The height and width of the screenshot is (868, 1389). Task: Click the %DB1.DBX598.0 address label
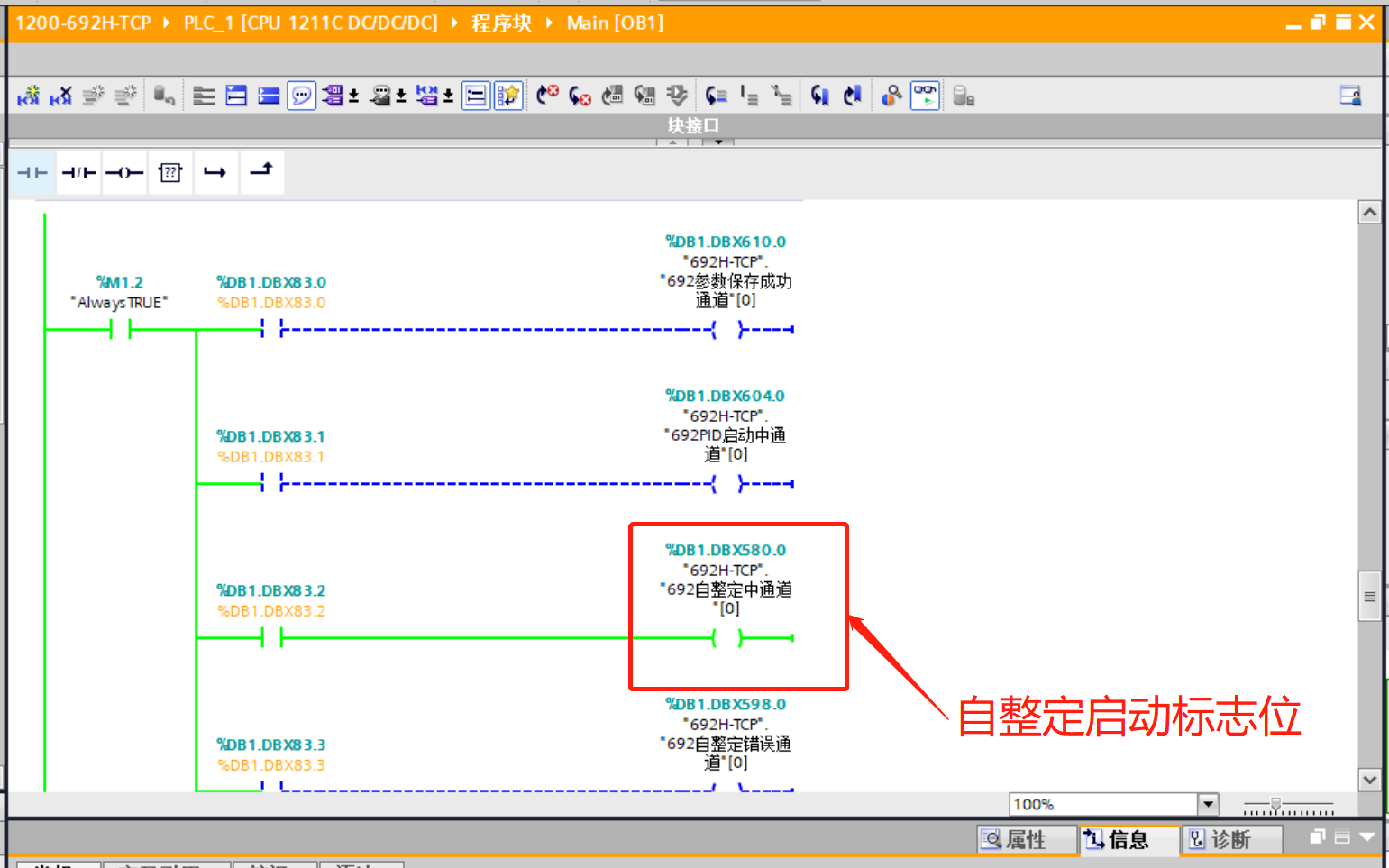pyautogui.click(x=726, y=704)
